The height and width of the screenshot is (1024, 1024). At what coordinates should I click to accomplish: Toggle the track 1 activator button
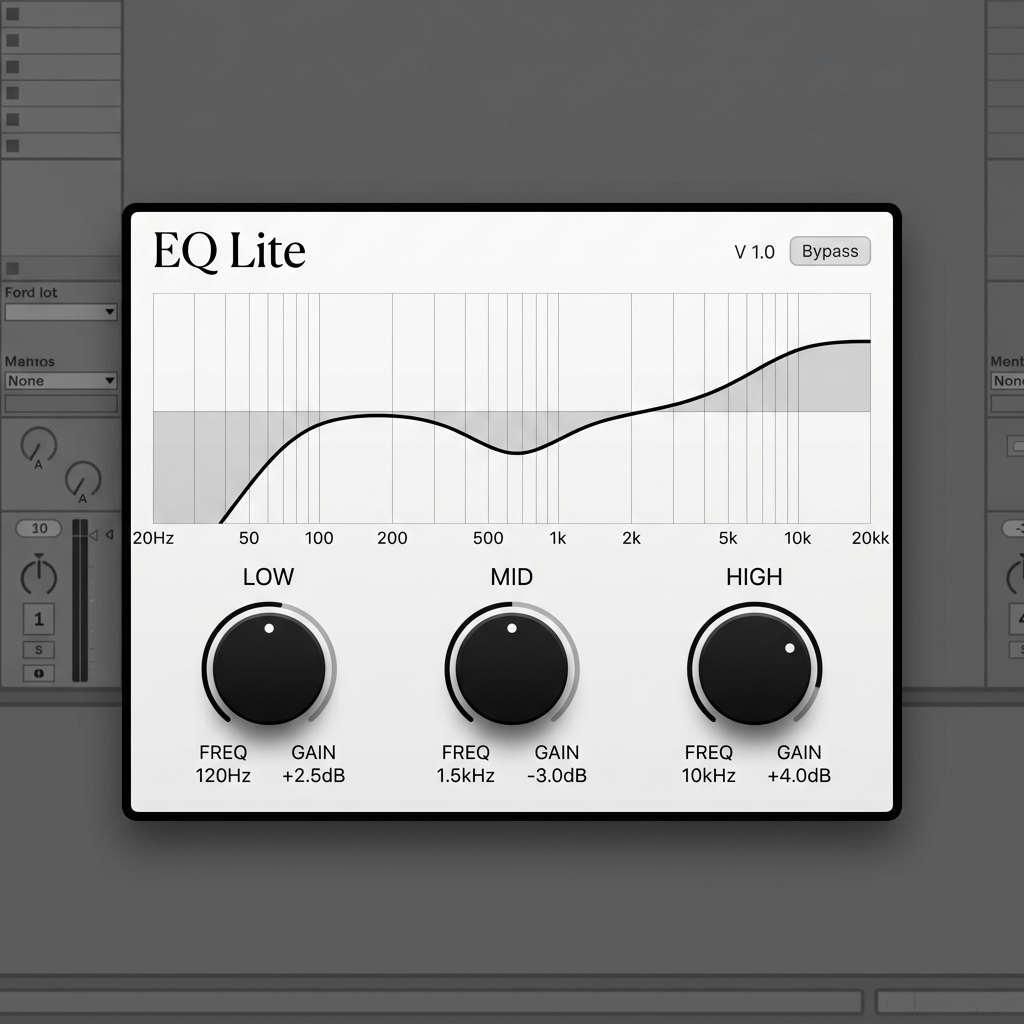(39, 619)
